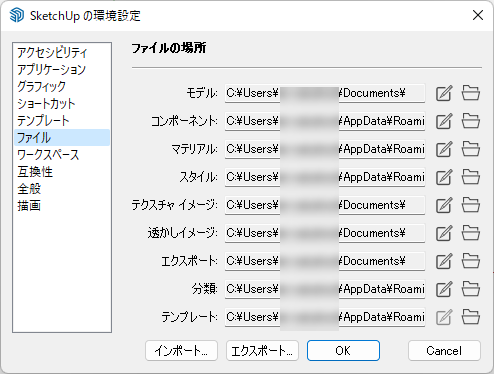This screenshot has height=374, width=494.
Task: Open the folder icon for 透かしイメージ
Action: click(471, 233)
